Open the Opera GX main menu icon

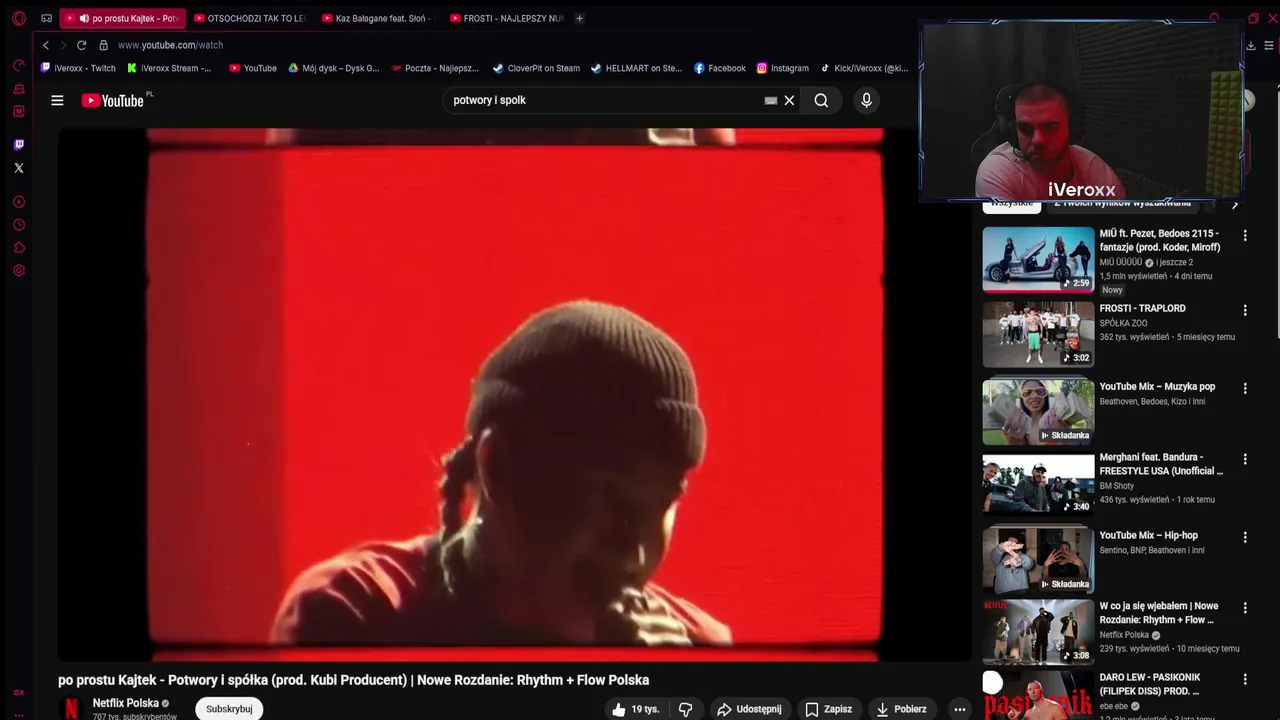coord(18,18)
